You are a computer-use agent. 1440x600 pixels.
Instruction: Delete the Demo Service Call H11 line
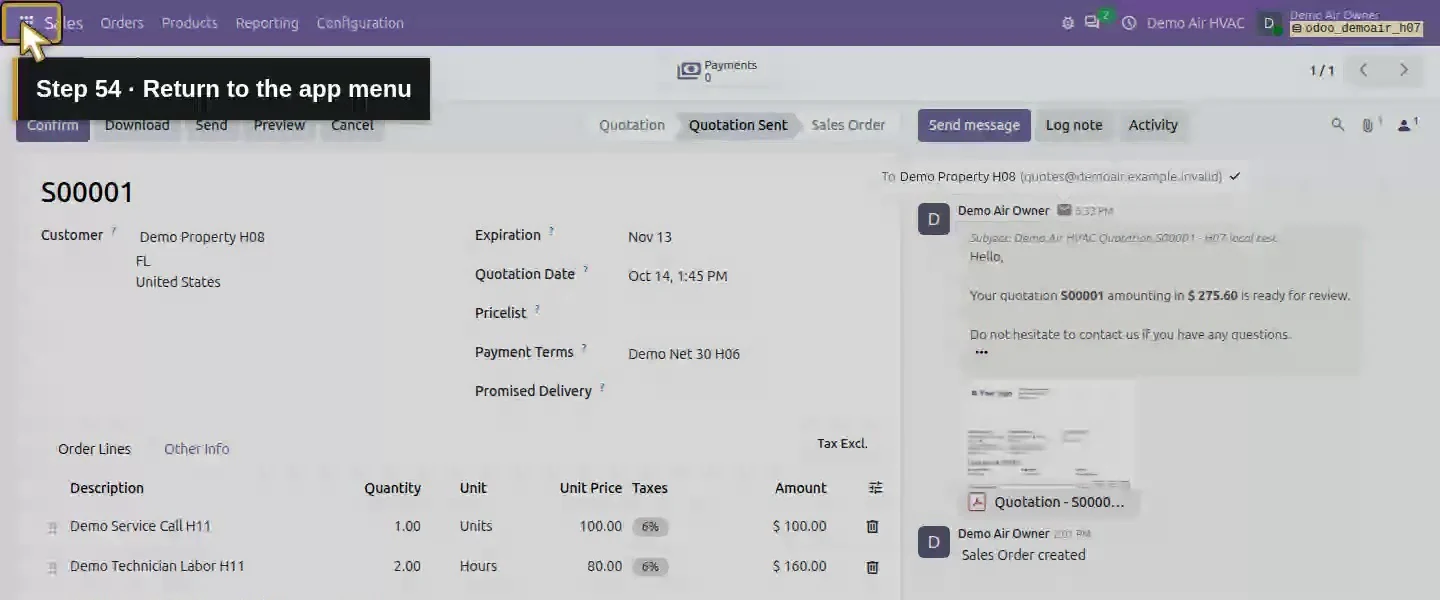(x=872, y=526)
